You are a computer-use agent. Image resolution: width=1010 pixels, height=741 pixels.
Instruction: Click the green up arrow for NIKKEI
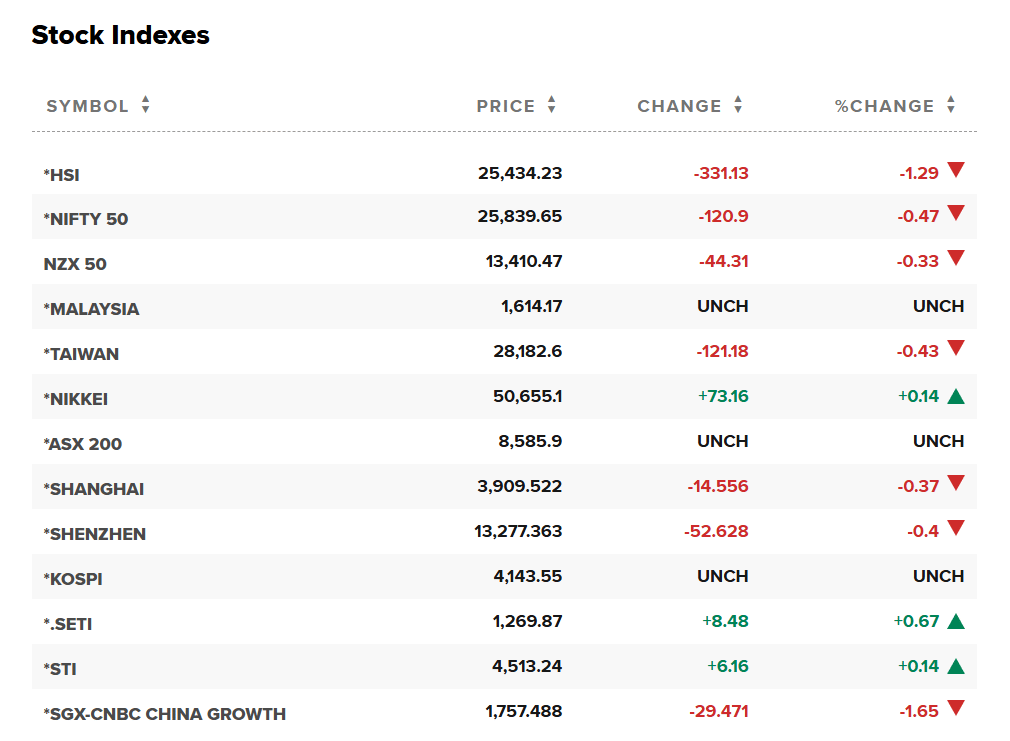coord(956,397)
